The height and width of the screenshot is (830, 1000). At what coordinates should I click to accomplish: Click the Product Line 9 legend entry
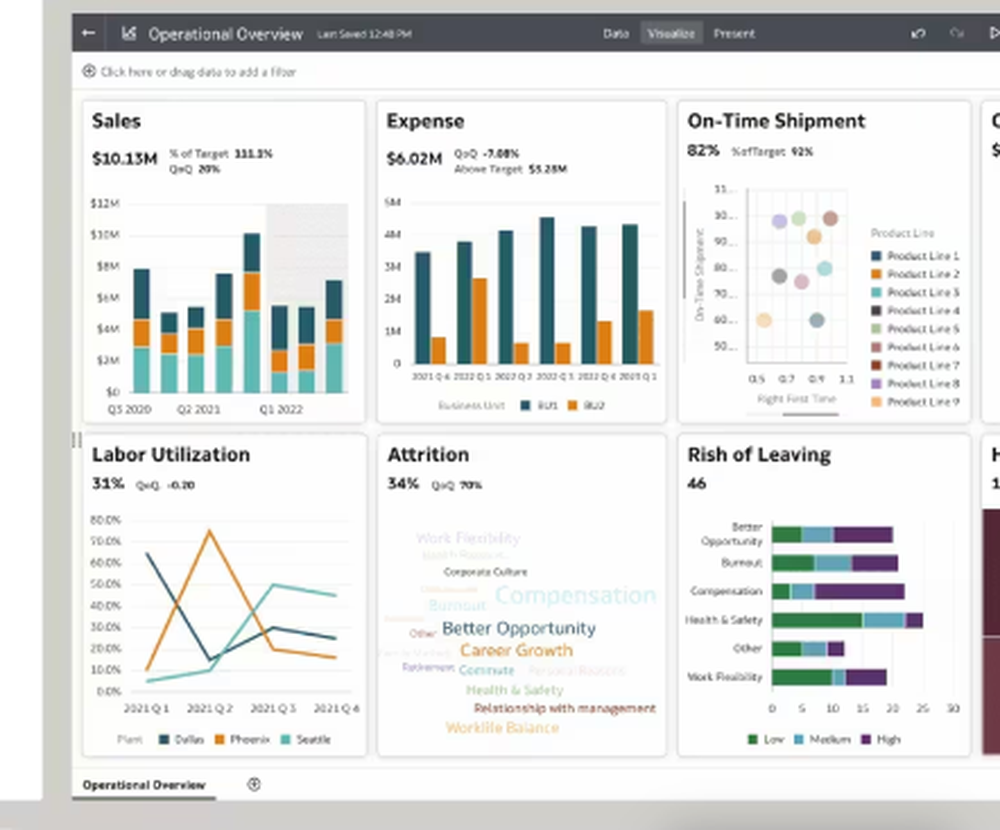[915, 402]
